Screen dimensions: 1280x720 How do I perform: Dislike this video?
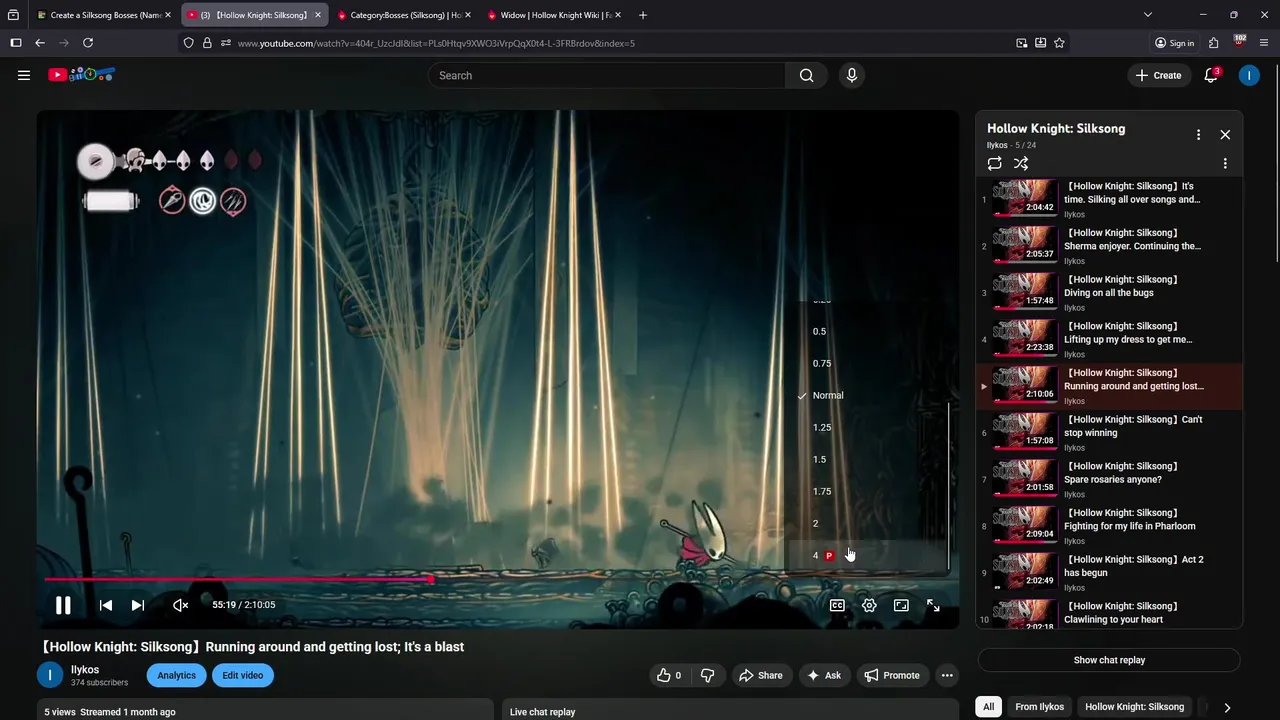(x=708, y=675)
